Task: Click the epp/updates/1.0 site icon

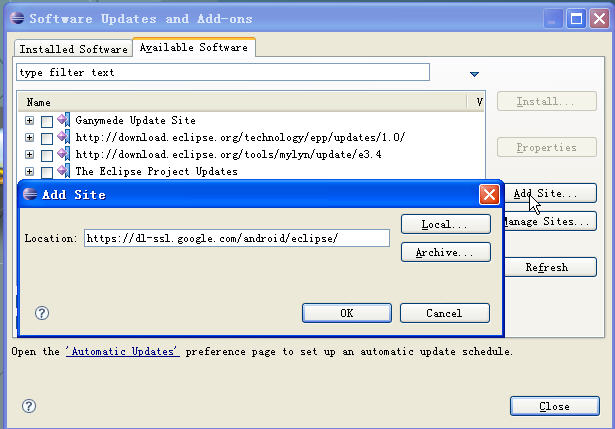Action: click(64, 136)
